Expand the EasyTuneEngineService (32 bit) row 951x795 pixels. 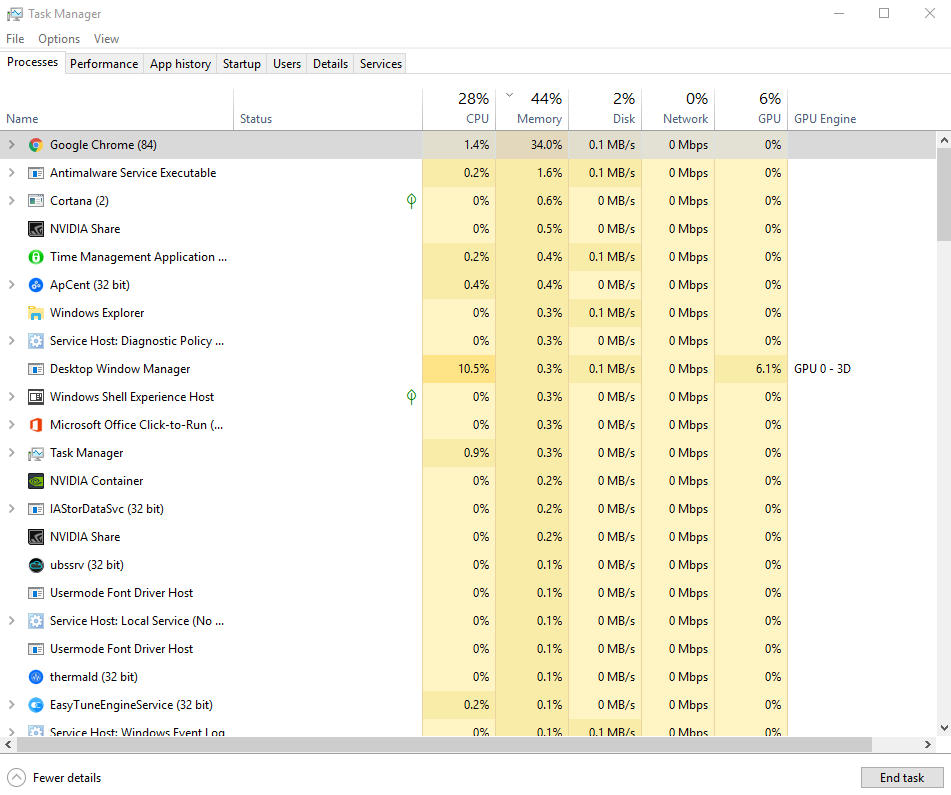(x=11, y=705)
